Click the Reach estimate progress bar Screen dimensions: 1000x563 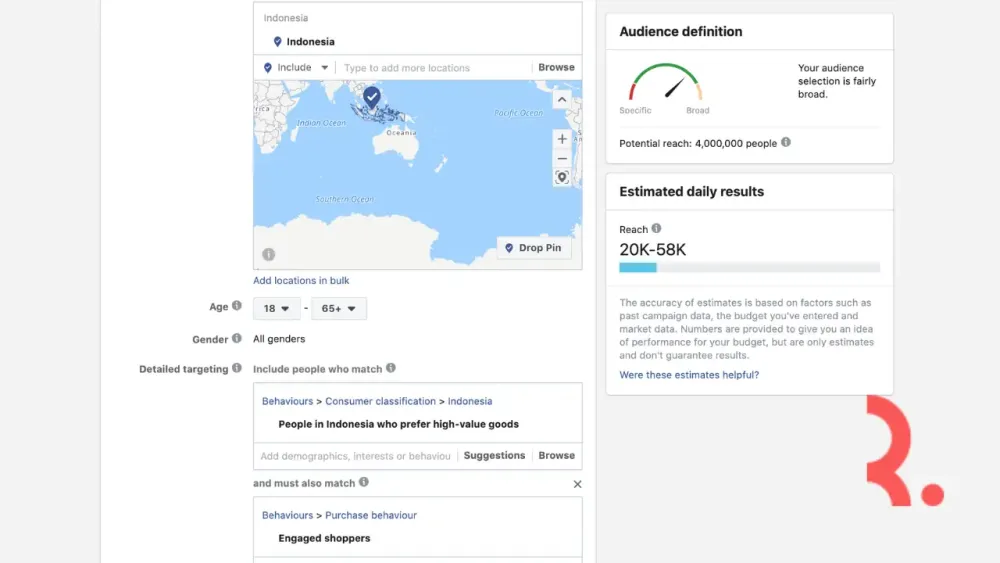point(749,268)
